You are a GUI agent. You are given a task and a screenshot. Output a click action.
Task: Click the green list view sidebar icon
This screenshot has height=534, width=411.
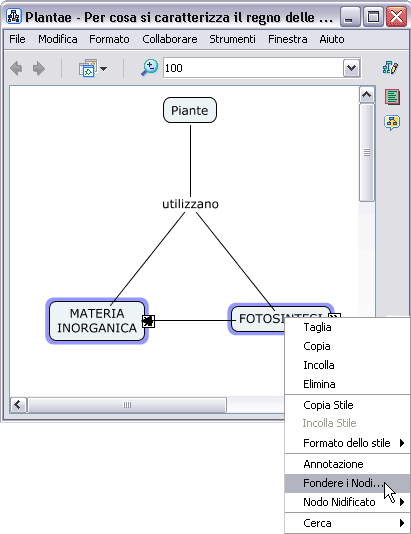pos(392,97)
